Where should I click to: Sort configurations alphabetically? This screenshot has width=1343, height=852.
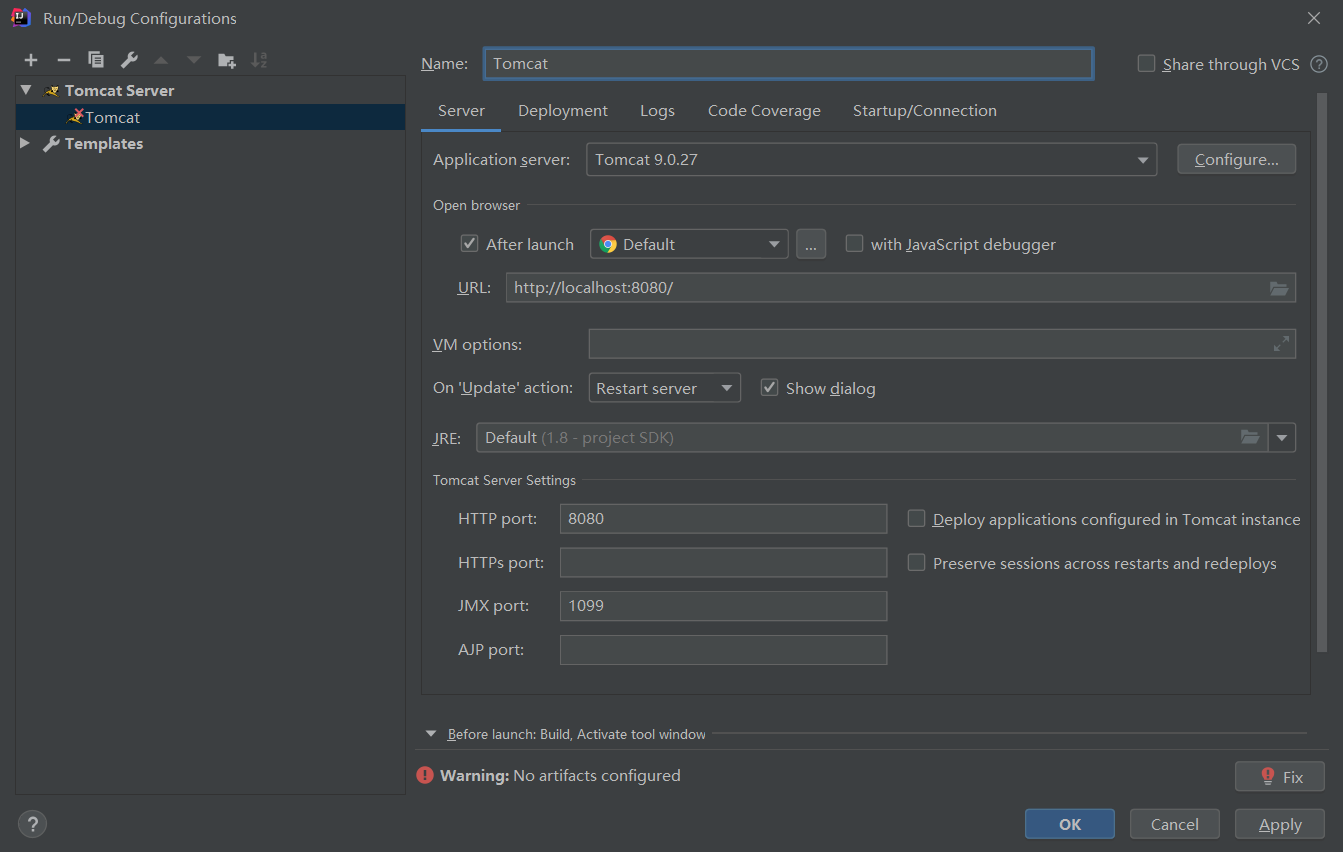[x=259, y=60]
